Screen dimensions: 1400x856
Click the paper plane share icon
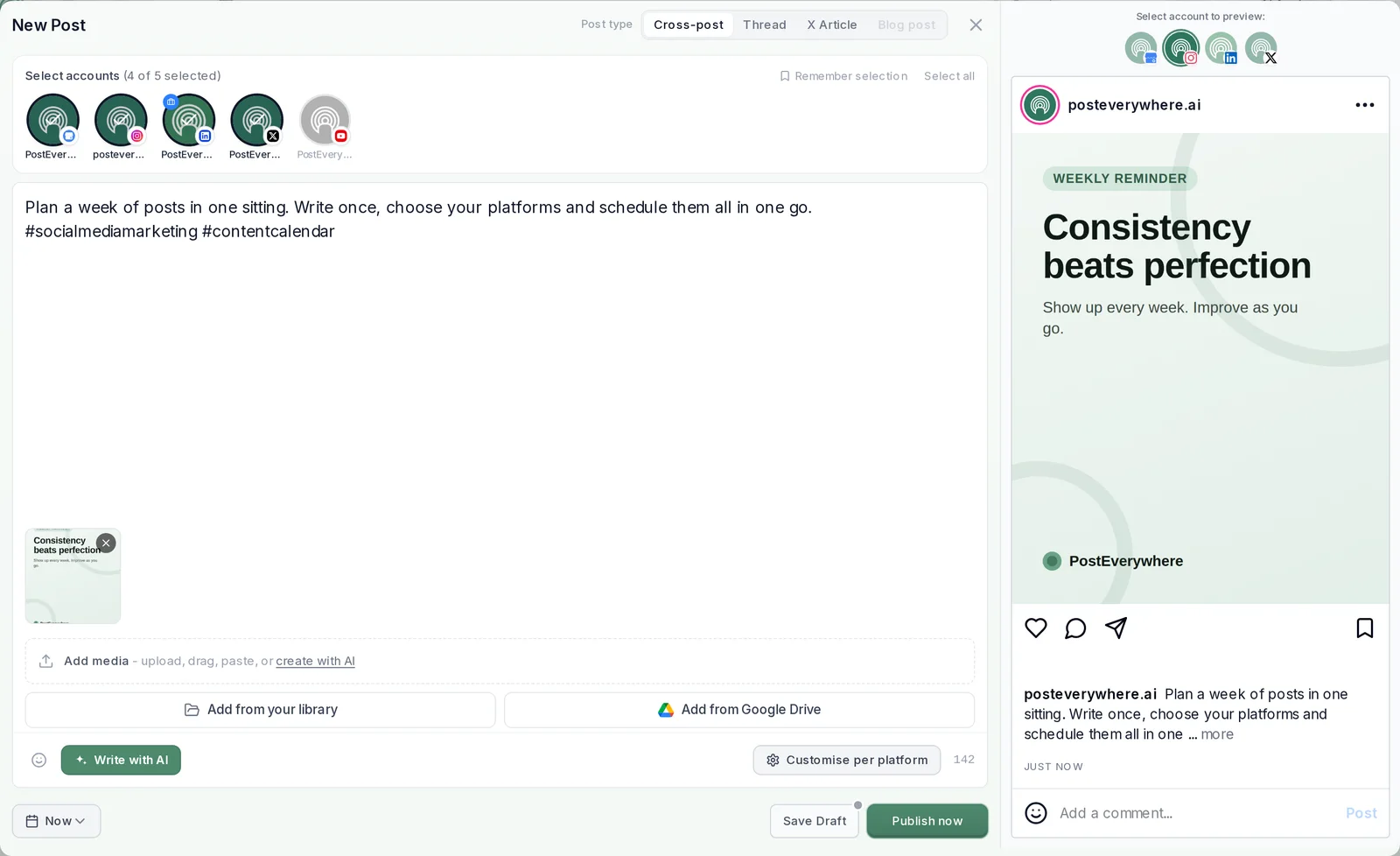click(x=1116, y=628)
